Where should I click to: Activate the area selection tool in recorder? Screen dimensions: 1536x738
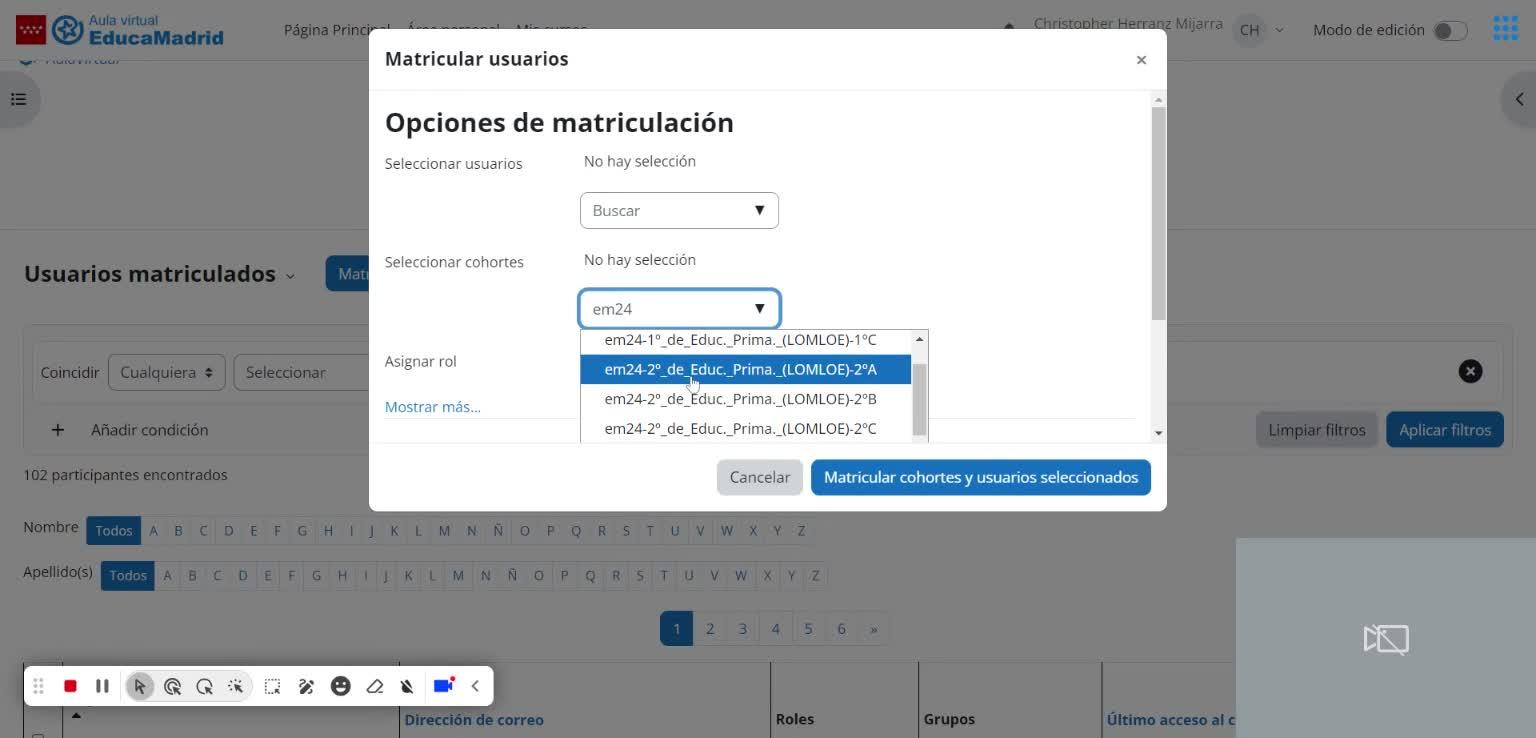(272, 686)
